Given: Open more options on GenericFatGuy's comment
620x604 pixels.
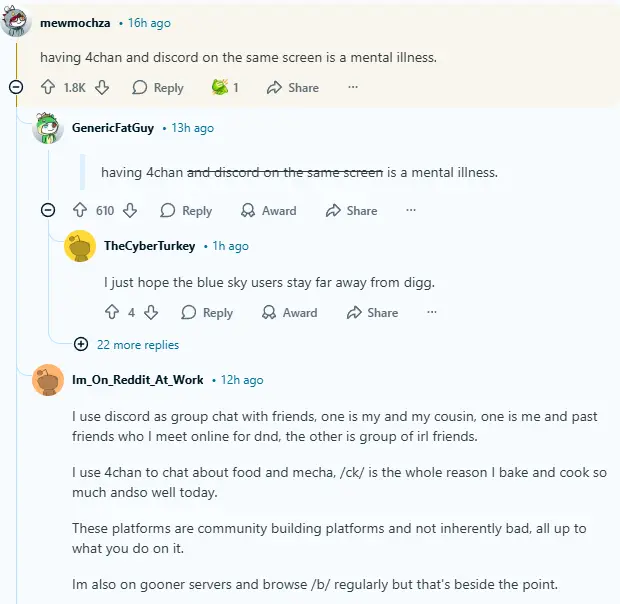Looking at the screenshot, I should tap(411, 211).
